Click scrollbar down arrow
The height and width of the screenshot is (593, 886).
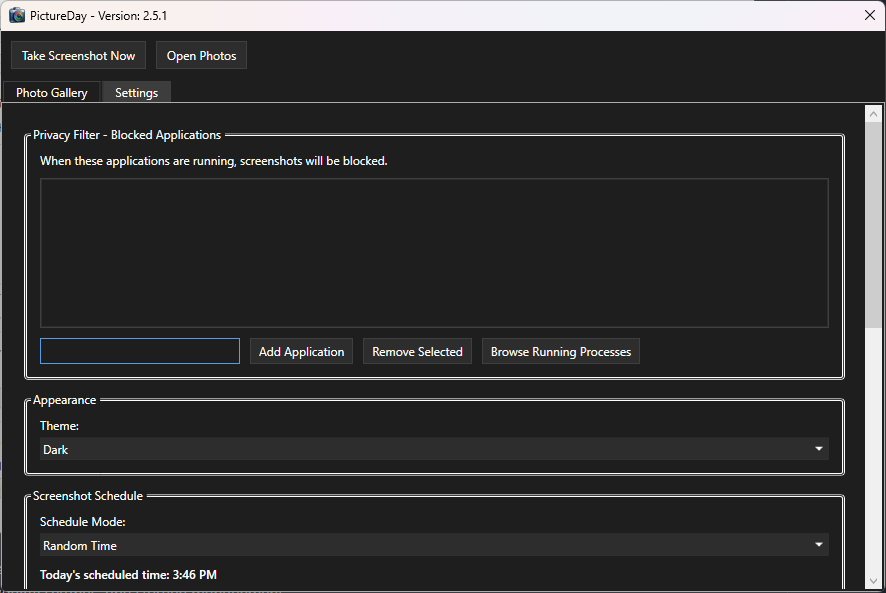click(874, 581)
